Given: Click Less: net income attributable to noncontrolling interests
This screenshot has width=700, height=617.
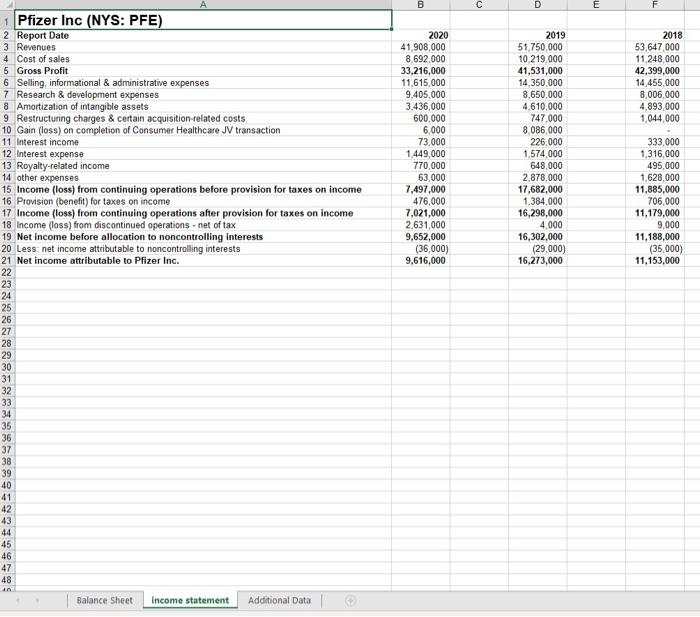Looking at the screenshot, I should coord(203,249).
